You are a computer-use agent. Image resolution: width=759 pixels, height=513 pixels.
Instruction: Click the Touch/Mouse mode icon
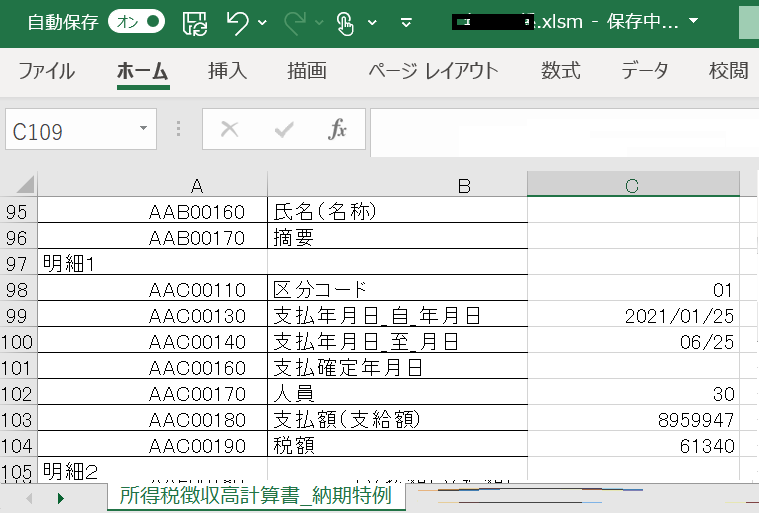coord(345,23)
